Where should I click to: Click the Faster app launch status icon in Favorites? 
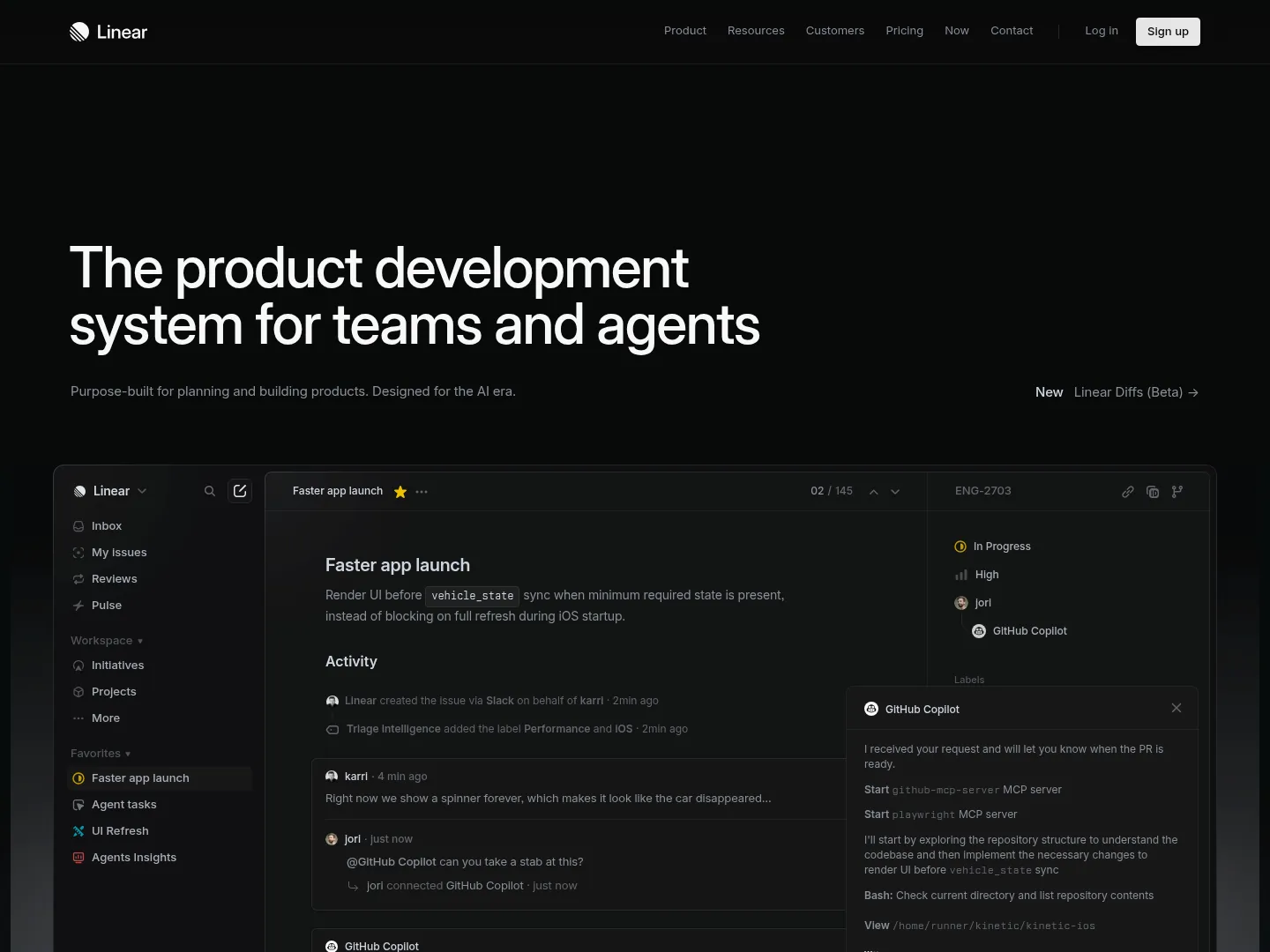pyautogui.click(x=78, y=778)
